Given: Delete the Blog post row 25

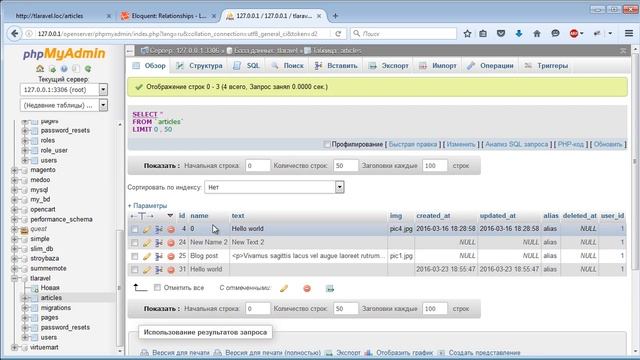Looking at the screenshot, I should tap(171, 256).
